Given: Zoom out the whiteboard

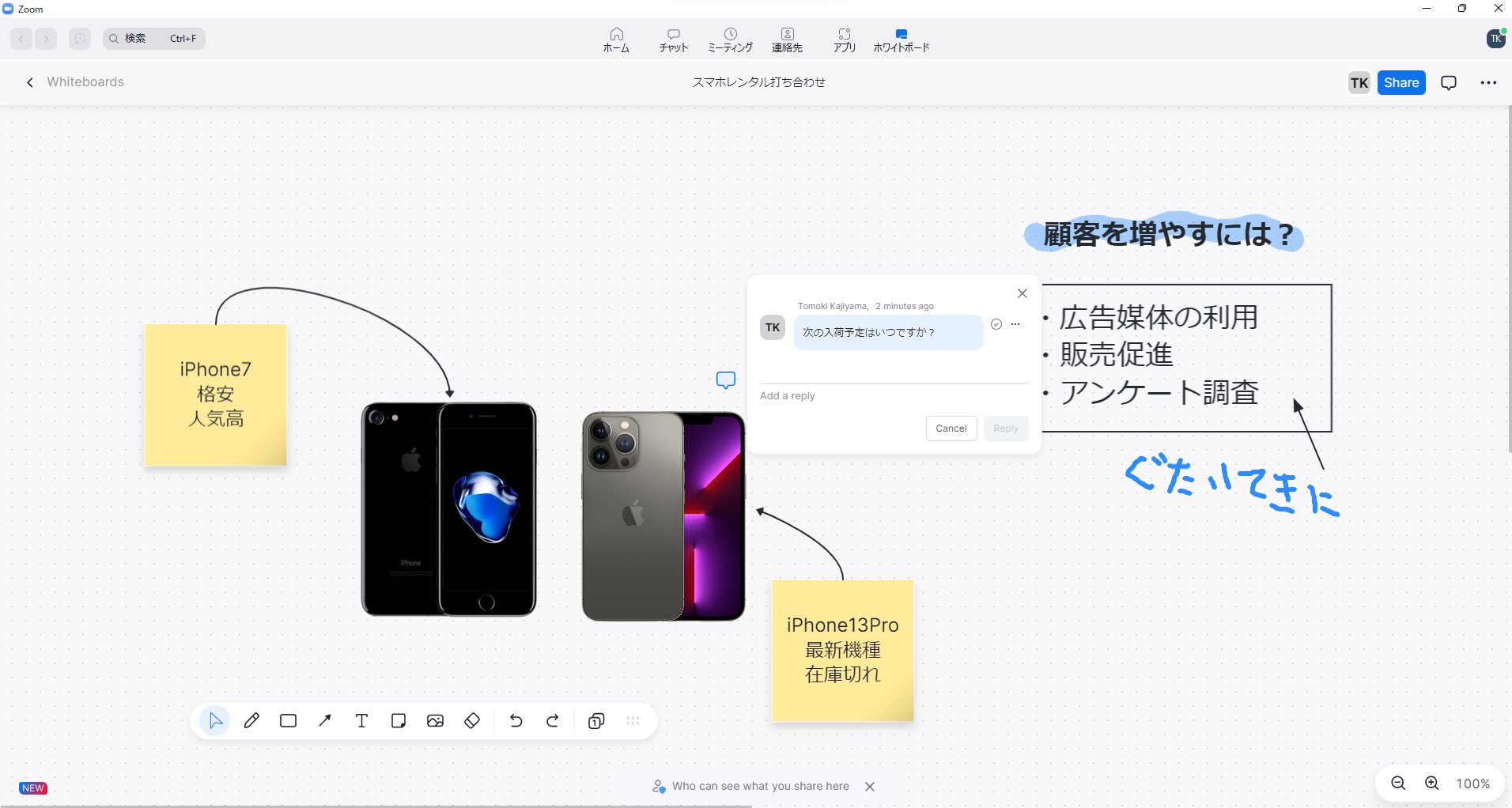Looking at the screenshot, I should pyautogui.click(x=1398, y=783).
